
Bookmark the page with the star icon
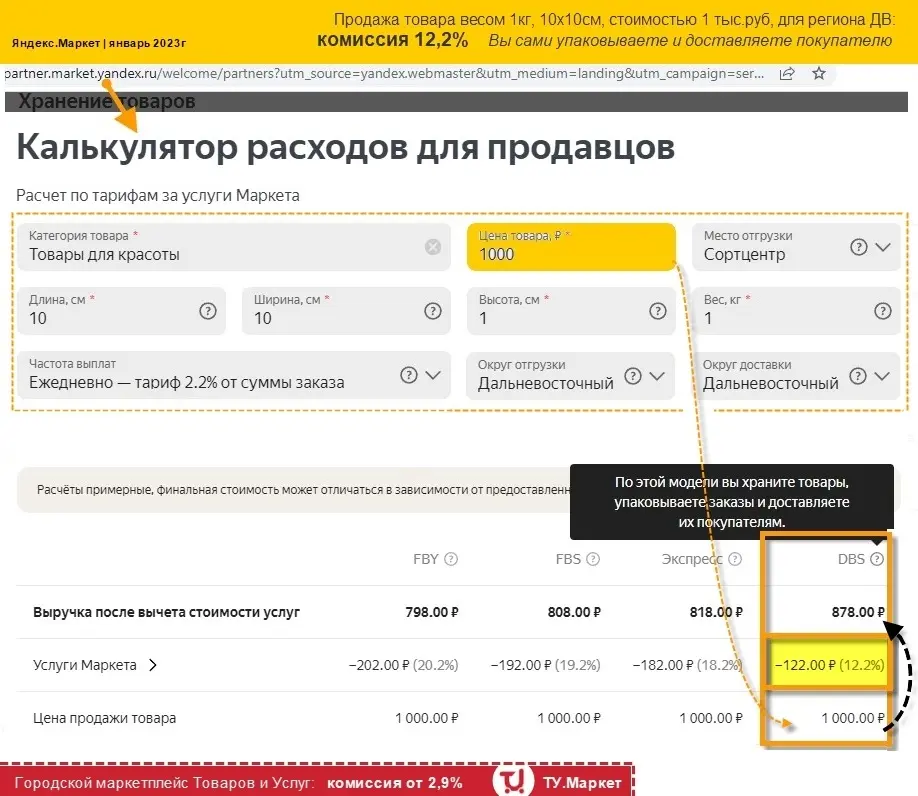click(x=819, y=74)
